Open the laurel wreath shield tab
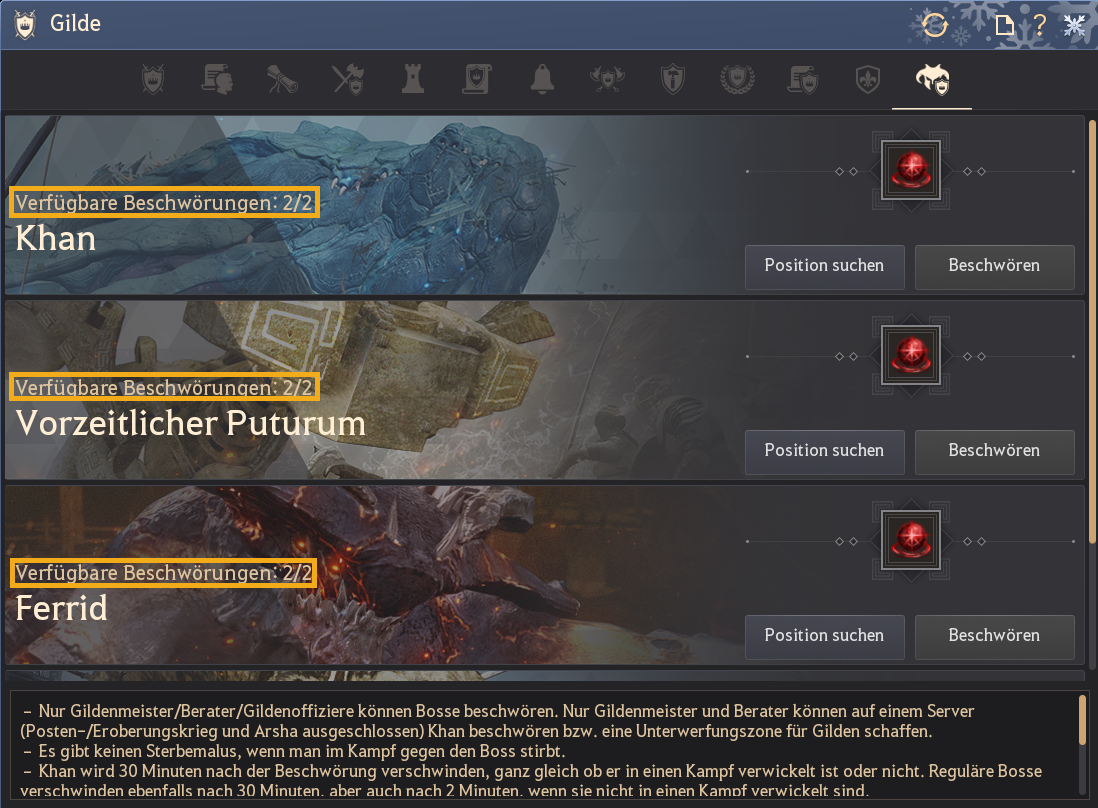Screen dimensions: 1098x808 tap(737, 79)
